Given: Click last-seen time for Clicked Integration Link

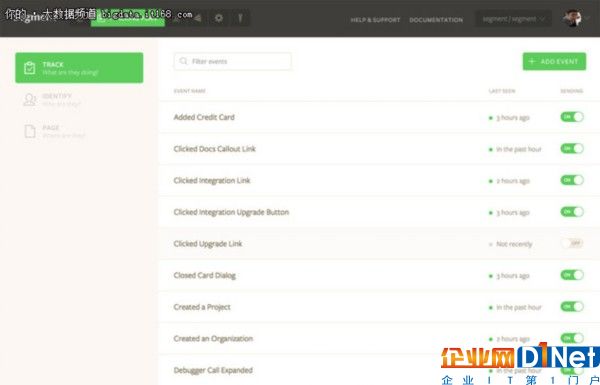Looking at the screenshot, I should (513, 181).
